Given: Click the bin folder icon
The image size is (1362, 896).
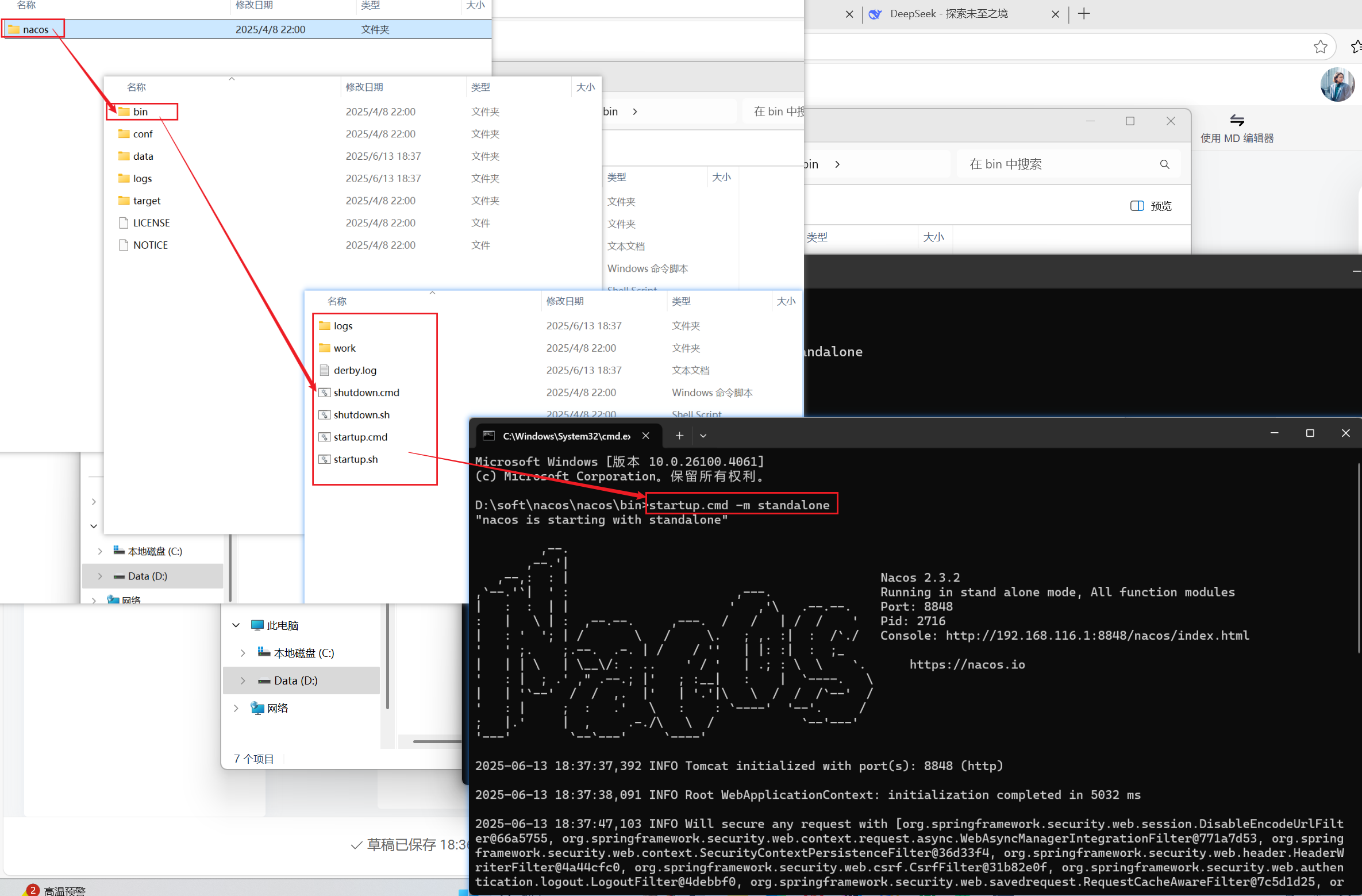Looking at the screenshot, I should (x=124, y=111).
